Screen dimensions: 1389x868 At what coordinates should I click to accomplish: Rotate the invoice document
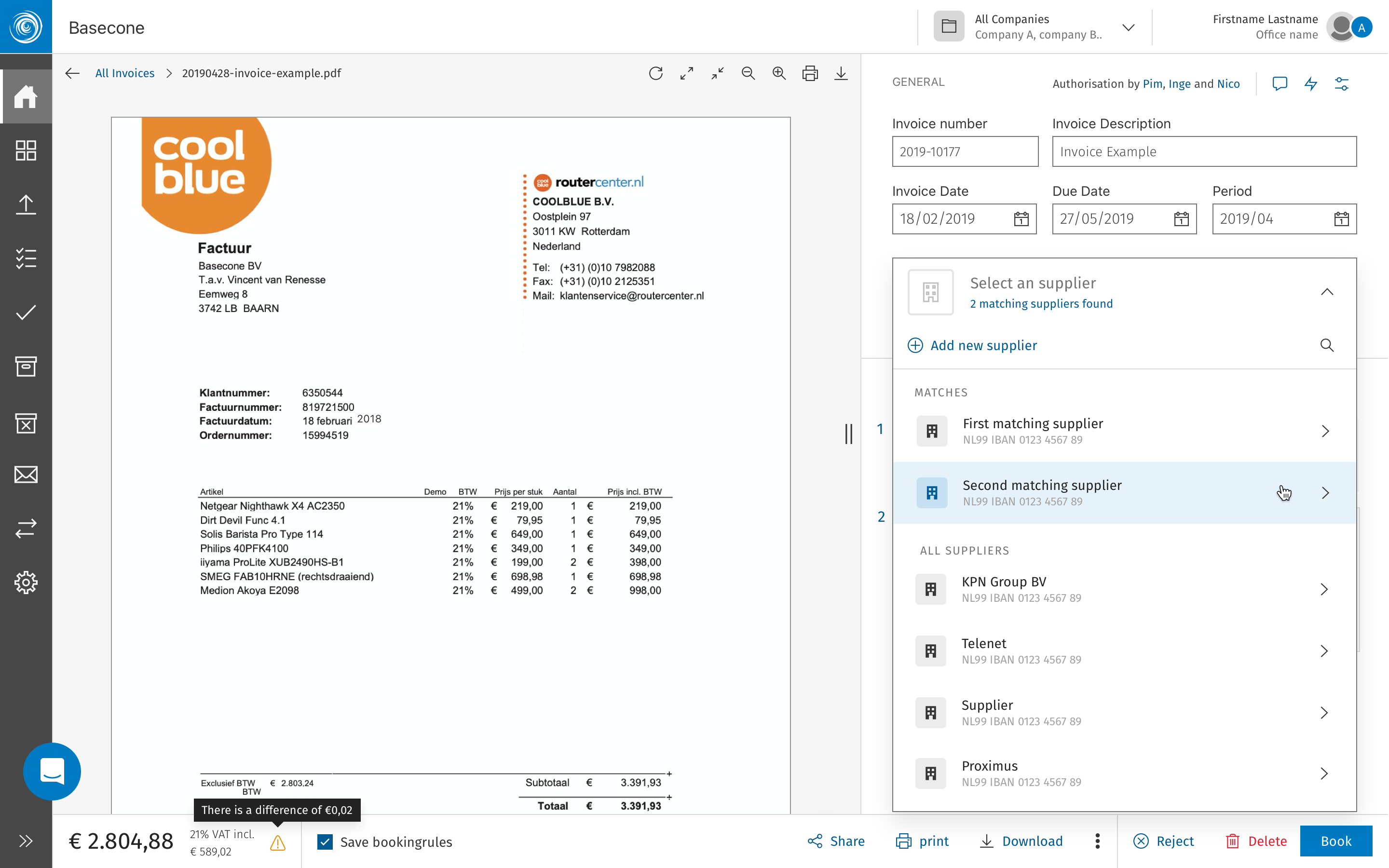click(656, 73)
